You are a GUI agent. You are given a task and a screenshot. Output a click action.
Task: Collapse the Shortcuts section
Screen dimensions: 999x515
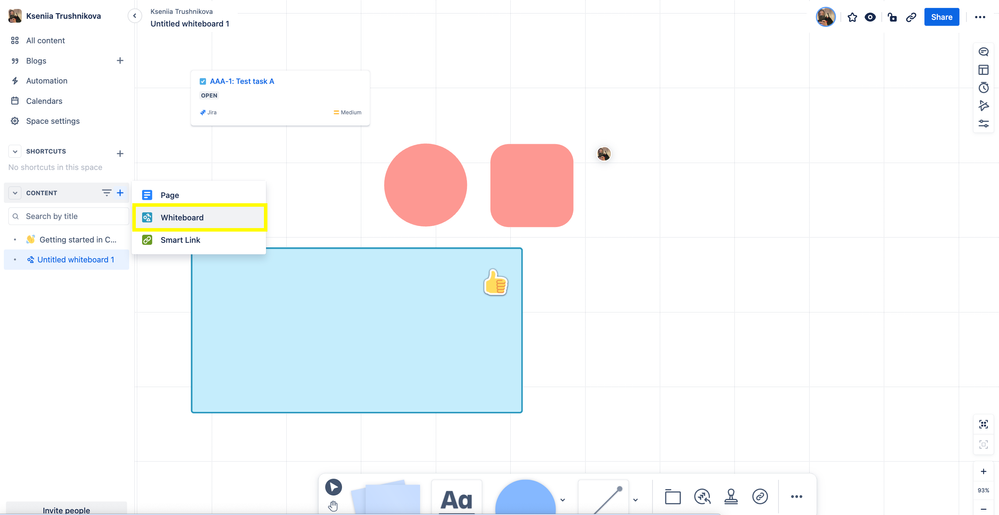pos(15,152)
